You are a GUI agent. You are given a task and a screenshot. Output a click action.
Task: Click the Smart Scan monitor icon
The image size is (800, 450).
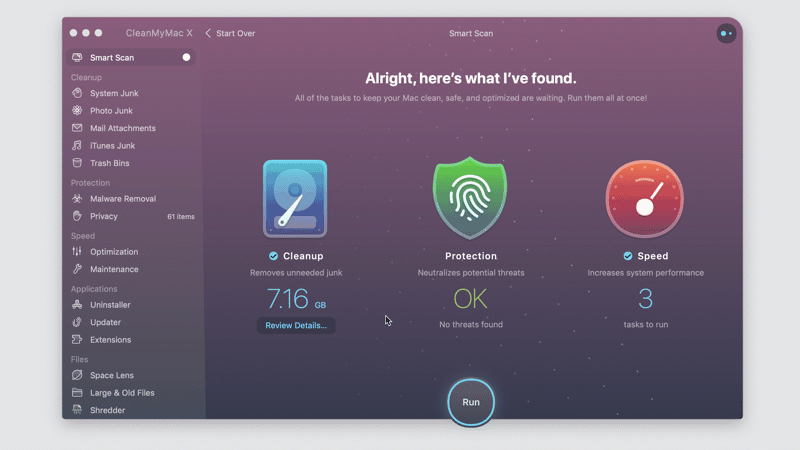coord(77,58)
